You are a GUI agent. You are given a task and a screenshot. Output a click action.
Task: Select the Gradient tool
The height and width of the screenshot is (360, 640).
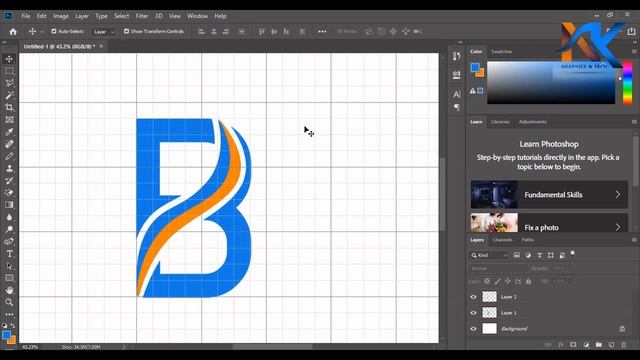click(9, 205)
